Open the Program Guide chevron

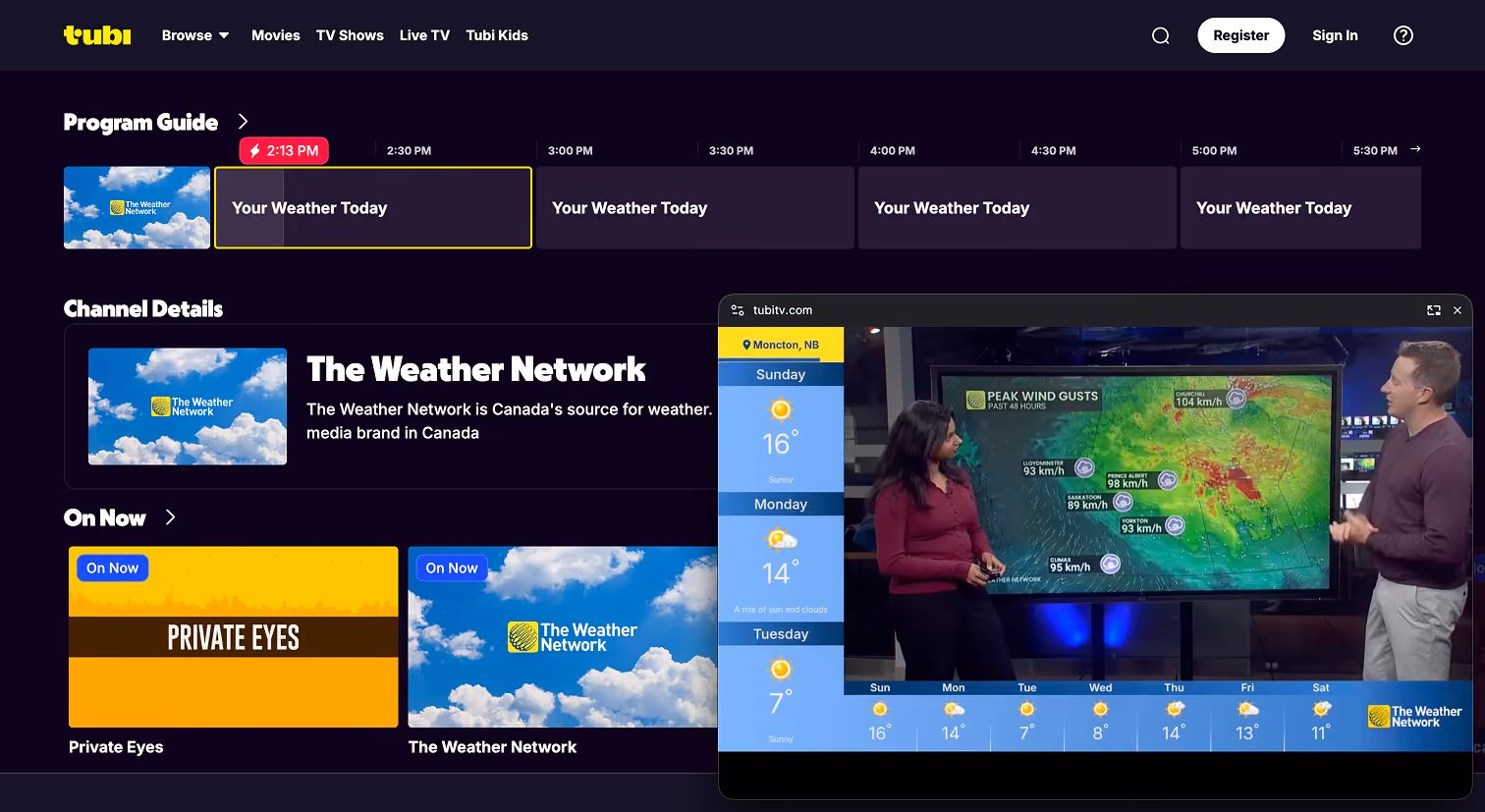point(243,122)
